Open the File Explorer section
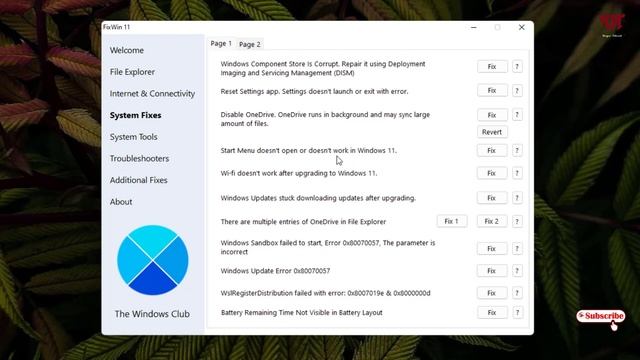This screenshot has height=360, width=640. pos(132,72)
